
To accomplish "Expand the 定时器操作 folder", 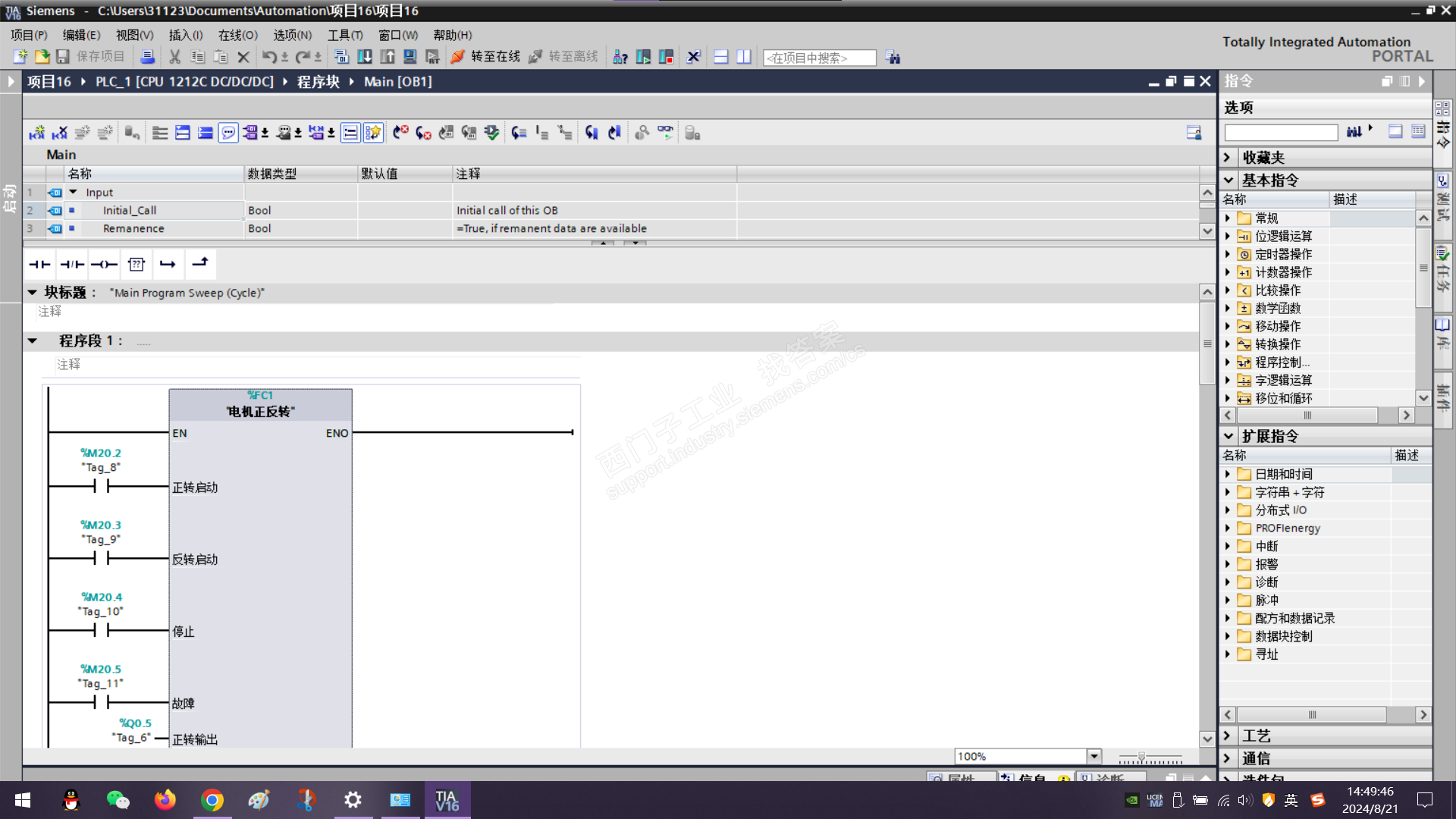I will click(x=1228, y=254).
